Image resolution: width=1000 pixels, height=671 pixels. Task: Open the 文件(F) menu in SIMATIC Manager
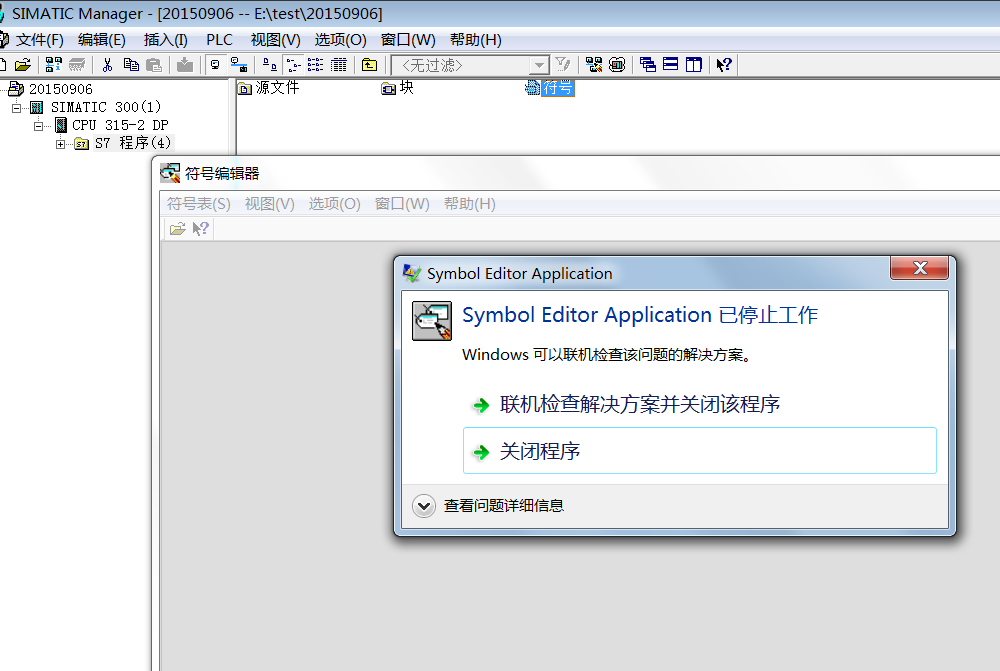(x=40, y=40)
